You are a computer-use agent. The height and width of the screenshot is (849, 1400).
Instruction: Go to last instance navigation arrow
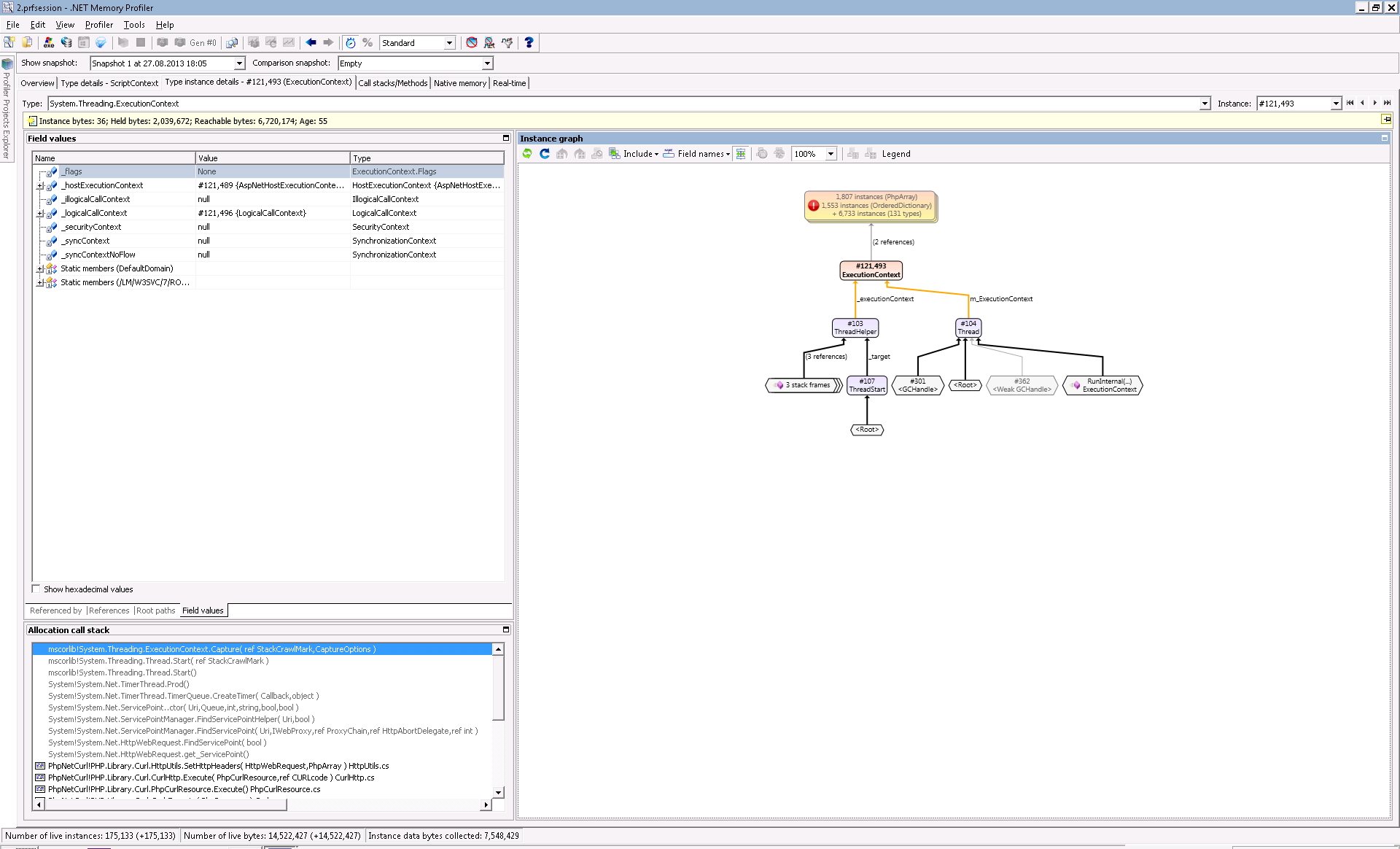(x=1387, y=103)
